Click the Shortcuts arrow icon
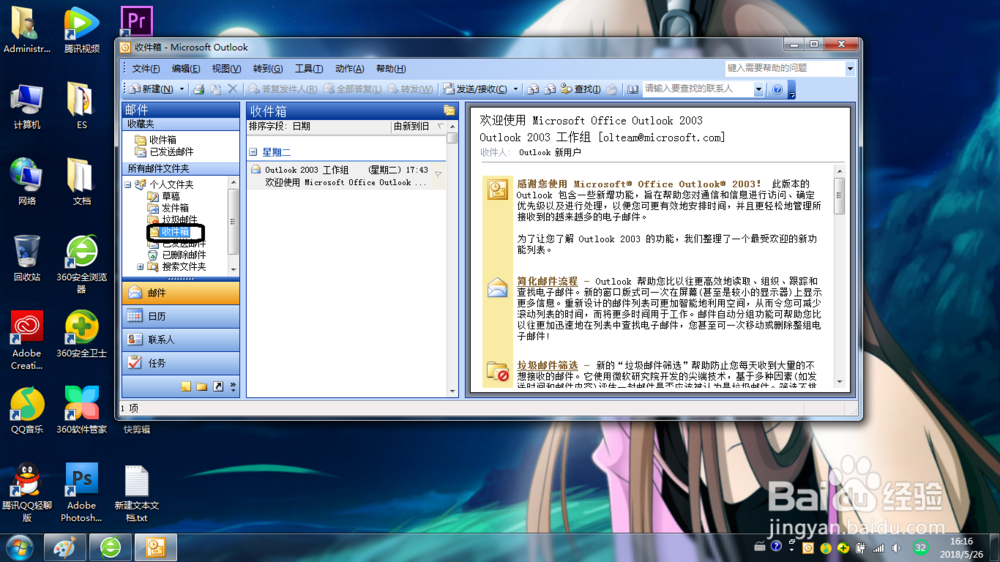This screenshot has height=562, width=1000. pyautogui.click(x=218, y=387)
